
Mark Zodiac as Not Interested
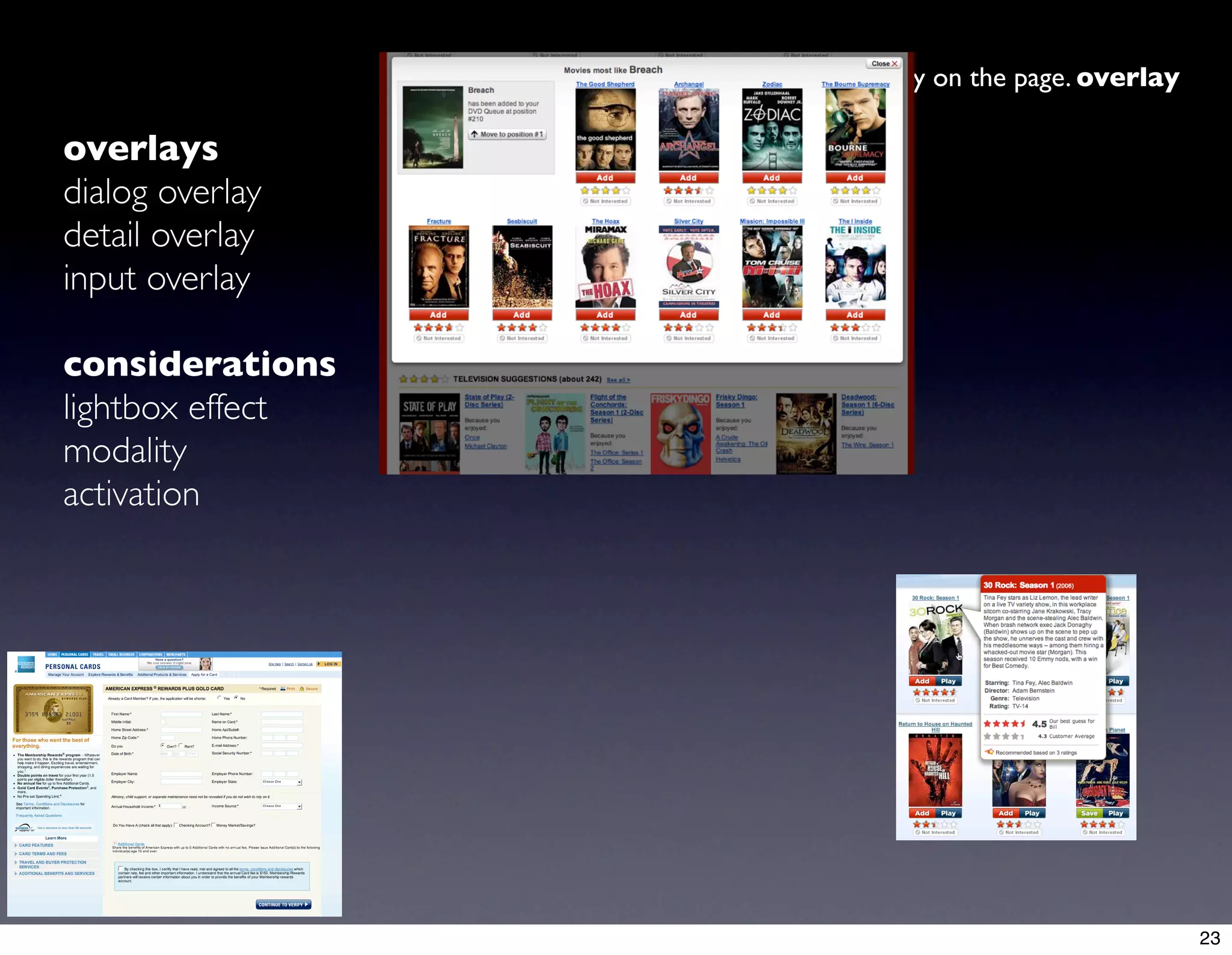click(772, 202)
